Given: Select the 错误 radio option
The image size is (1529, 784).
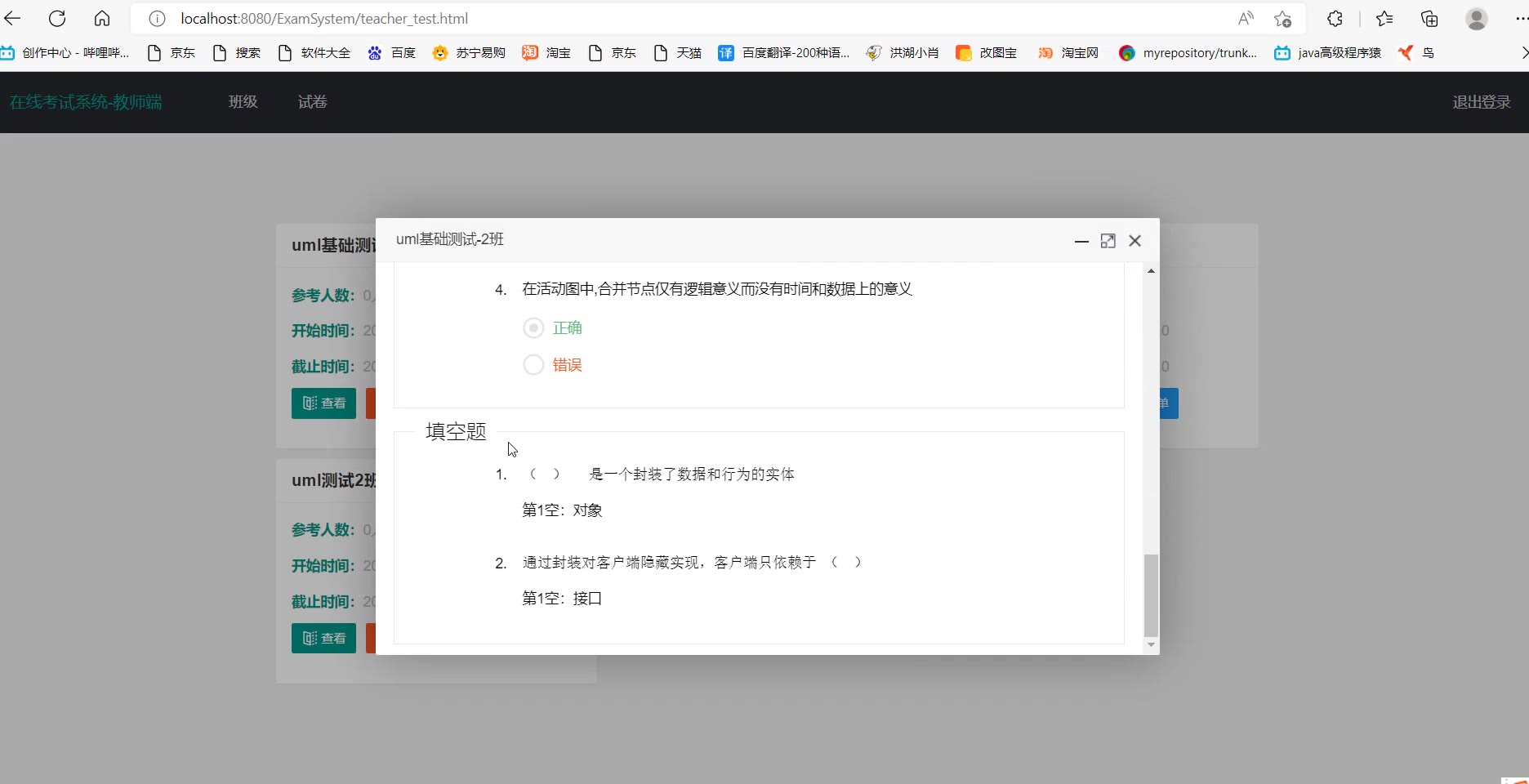Looking at the screenshot, I should (533, 365).
